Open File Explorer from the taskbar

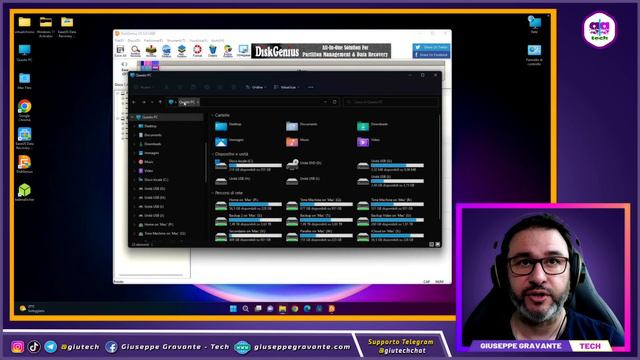282,309
